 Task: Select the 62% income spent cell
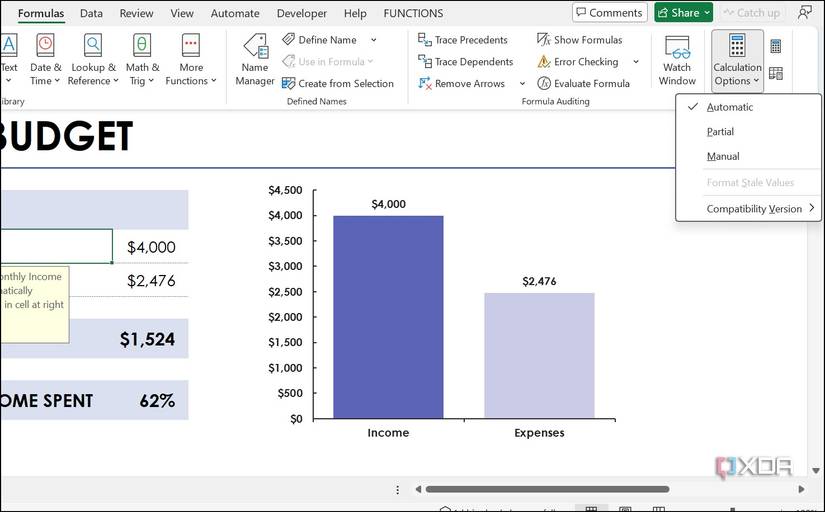[x=157, y=400]
